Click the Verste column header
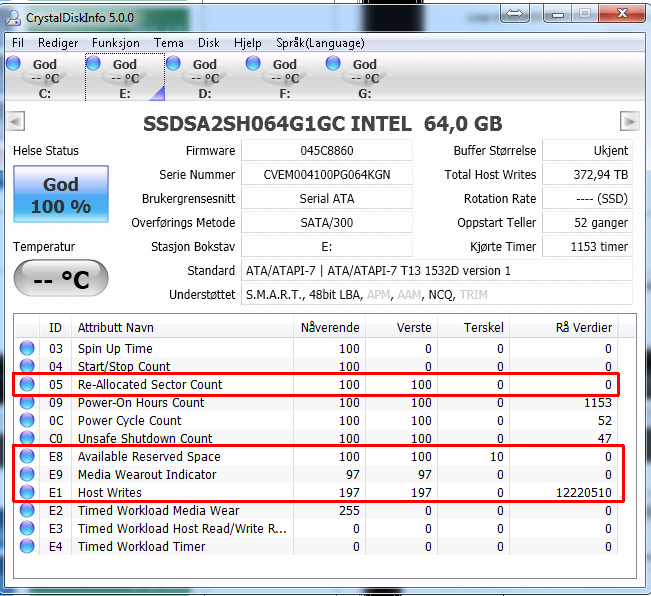 [401, 327]
